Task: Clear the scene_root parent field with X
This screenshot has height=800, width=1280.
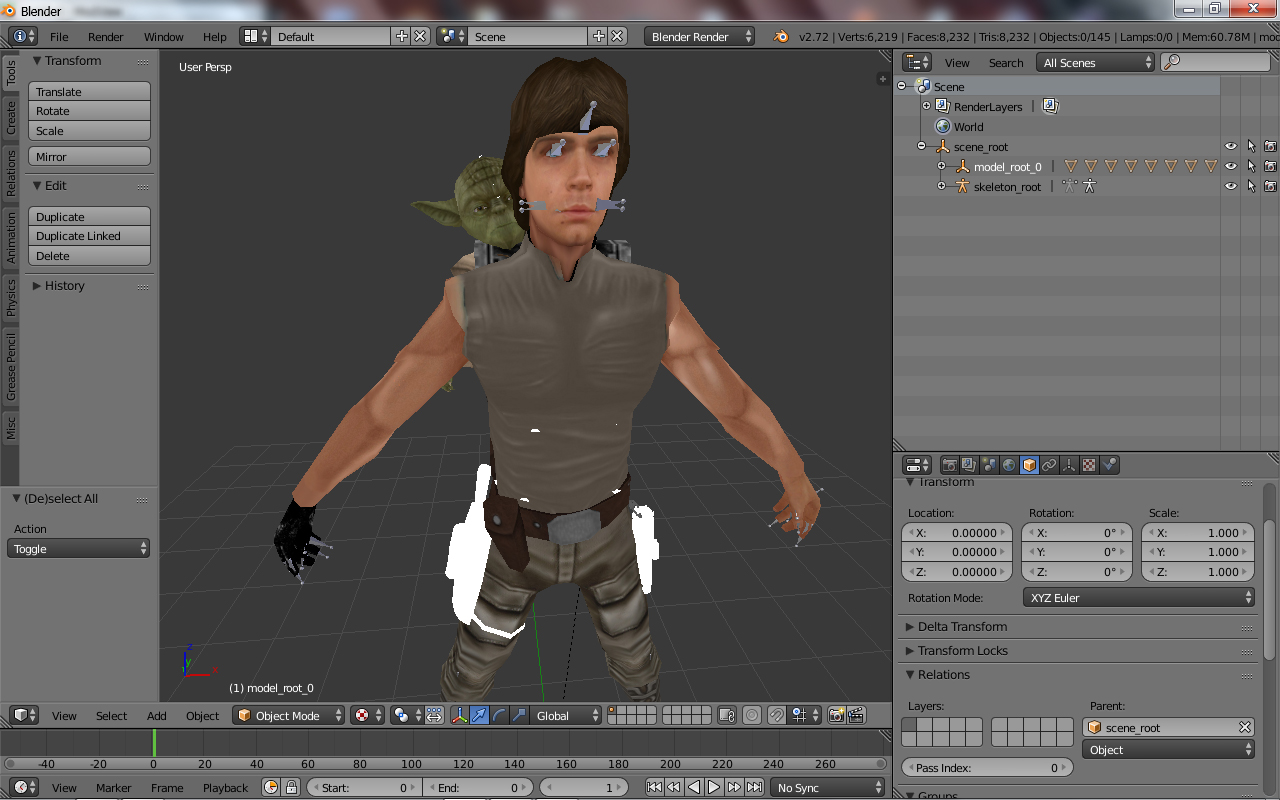Action: (1245, 727)
